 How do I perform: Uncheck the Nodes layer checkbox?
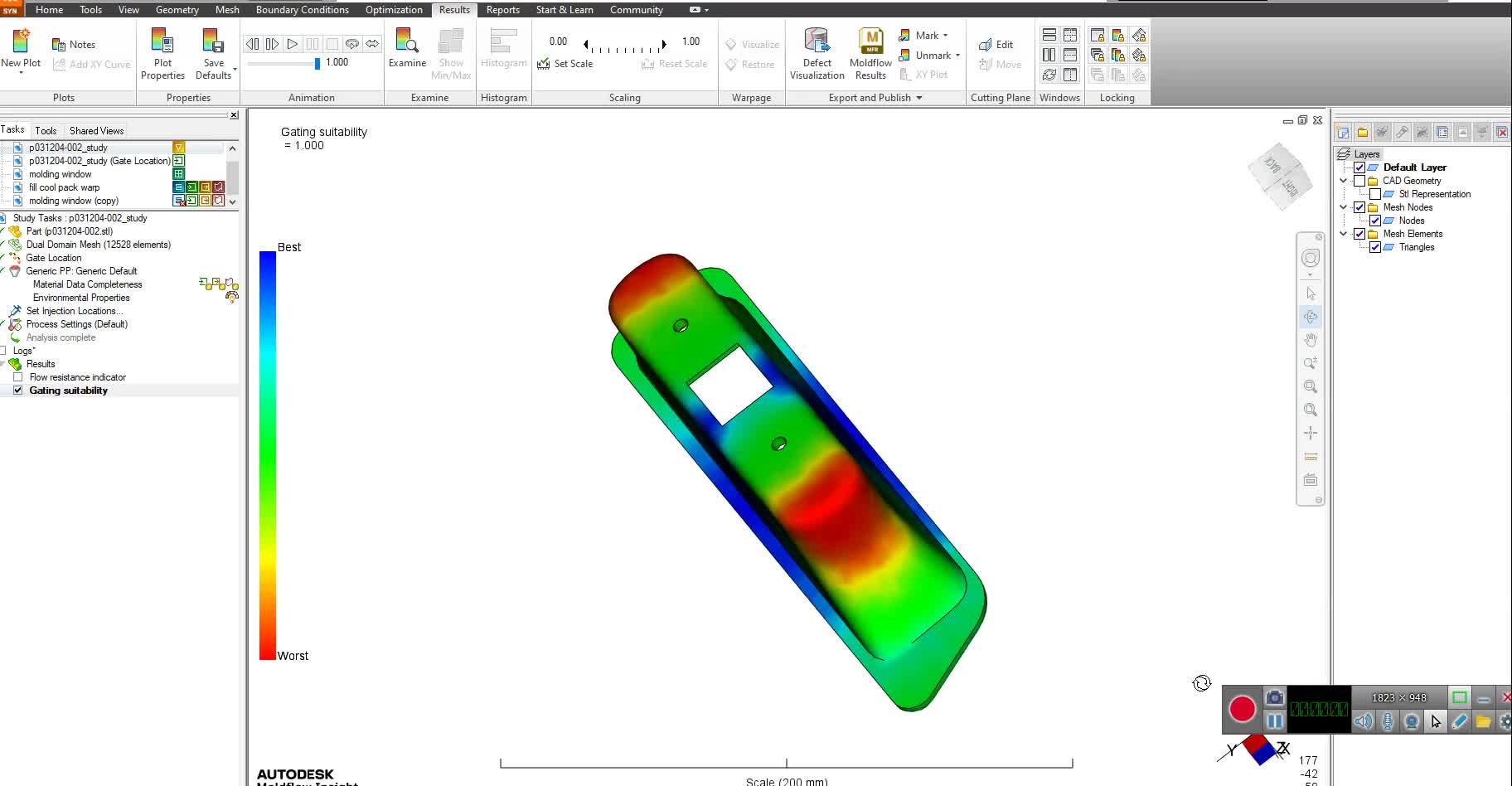coord(1375,221)
